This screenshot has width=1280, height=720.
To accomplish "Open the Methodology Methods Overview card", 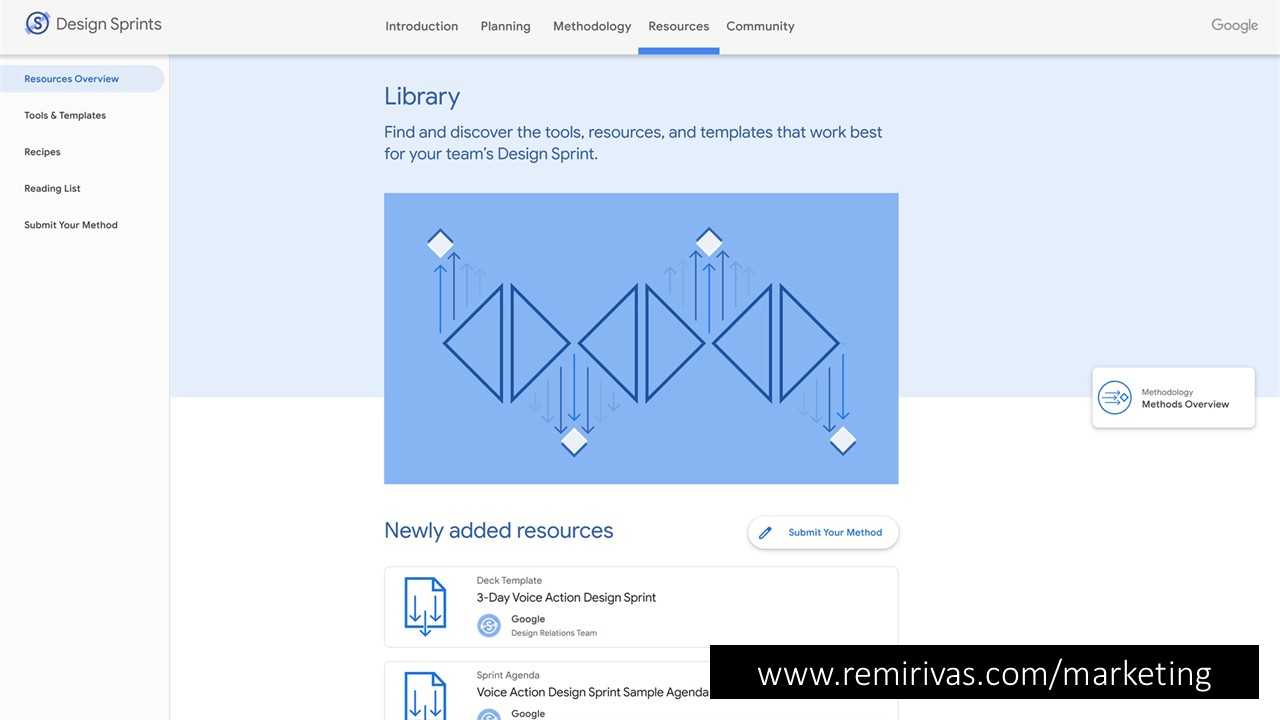I will tap(1173, 398).
